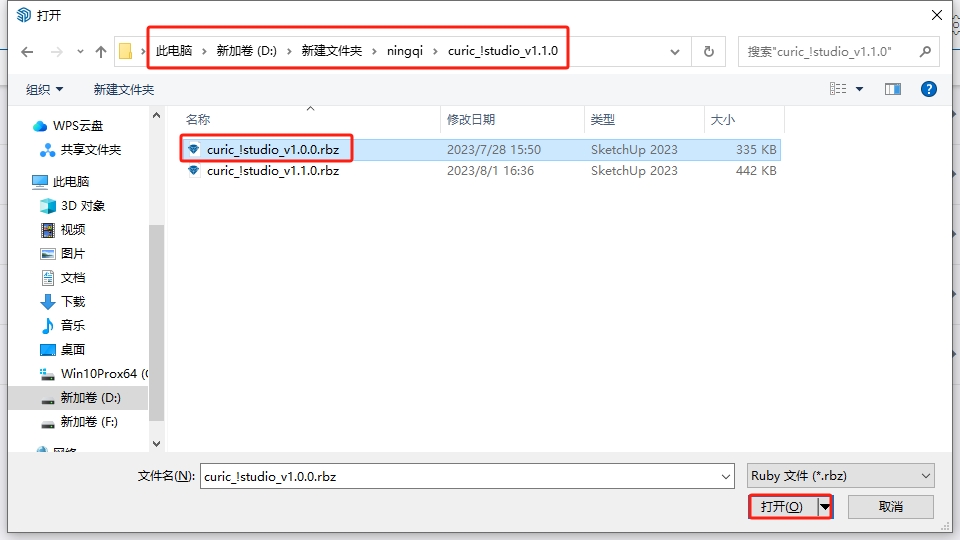Open 3D 对象 folder in sidebar

coord(83,206)
